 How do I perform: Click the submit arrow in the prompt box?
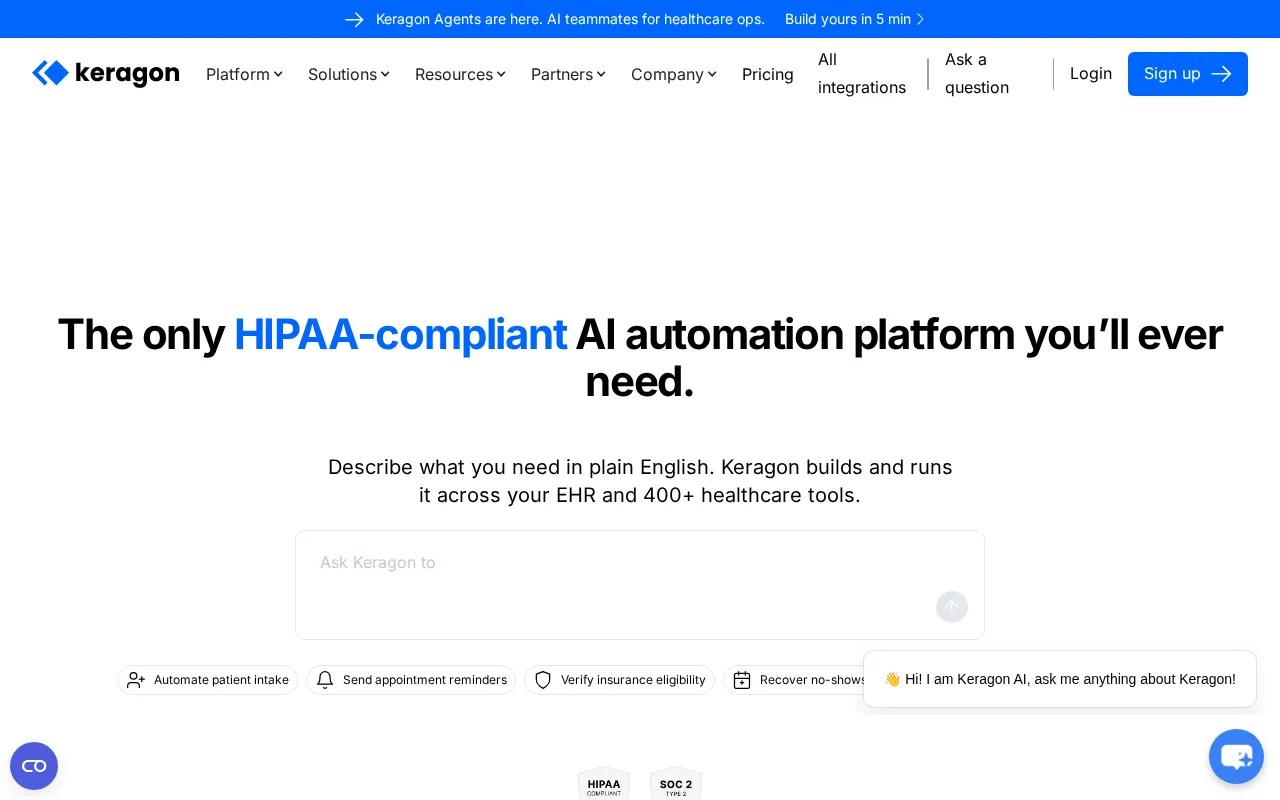952,607
